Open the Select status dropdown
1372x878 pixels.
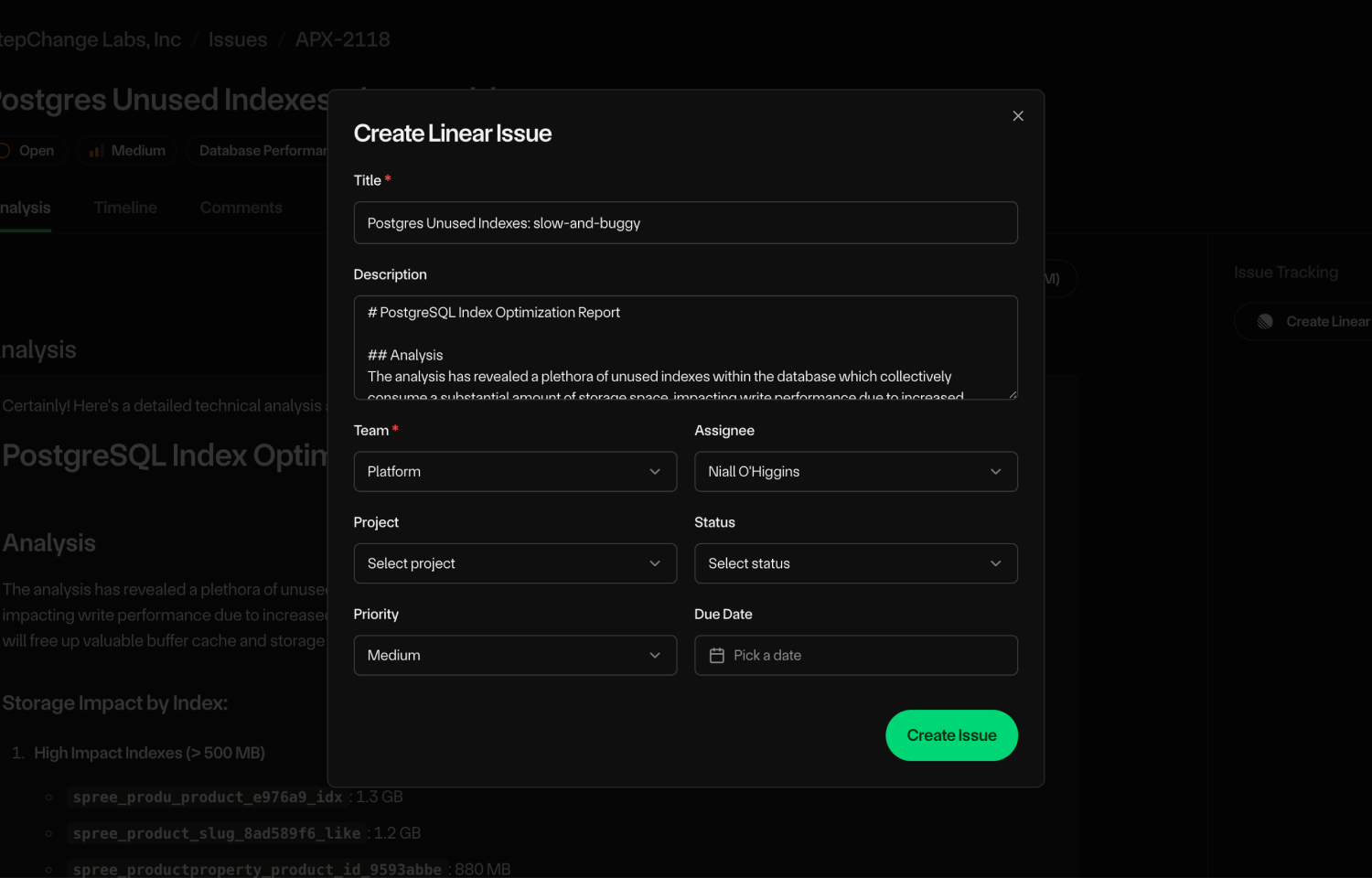[x=856, y=563]
